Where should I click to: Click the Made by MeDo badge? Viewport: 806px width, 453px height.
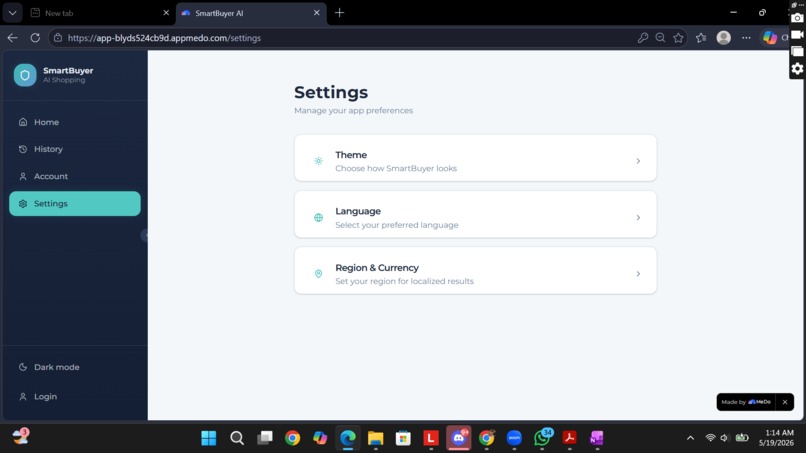[x=746, y=402]
